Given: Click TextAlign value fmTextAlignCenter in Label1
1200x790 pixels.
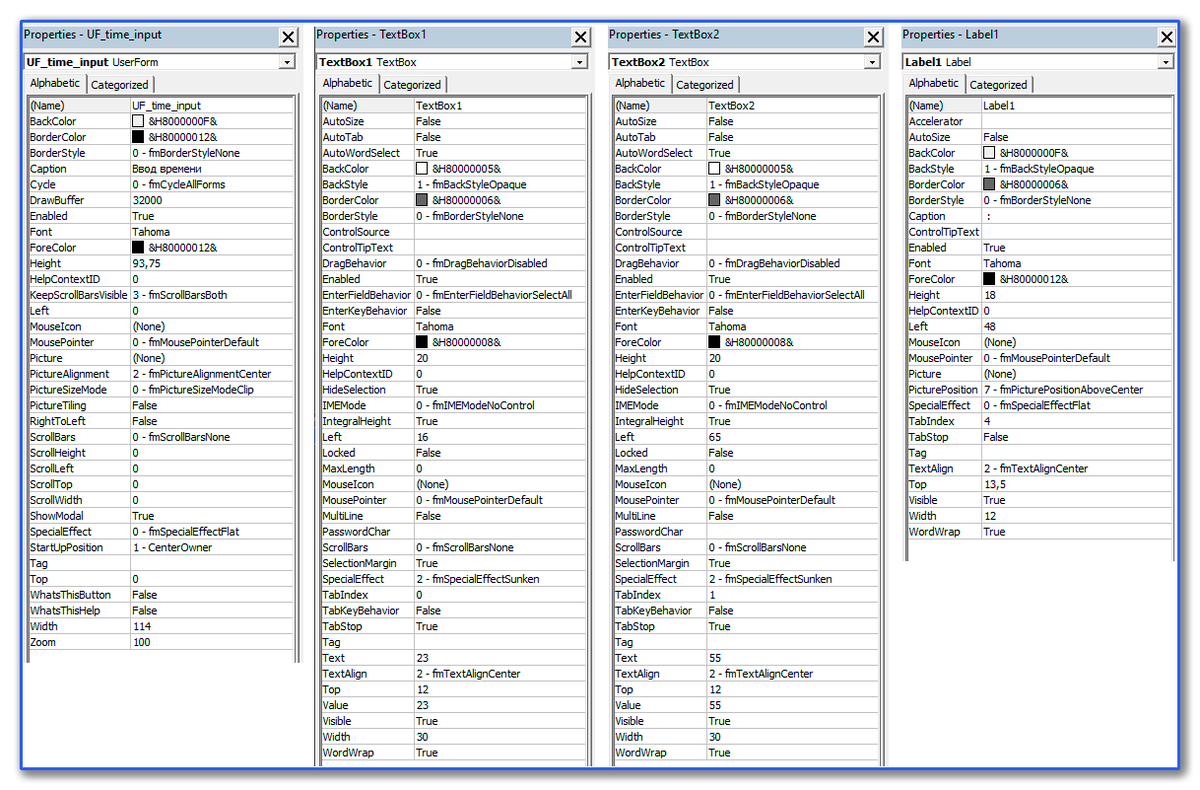Looking at the screenshot, I should click(x=1077, y=468).
